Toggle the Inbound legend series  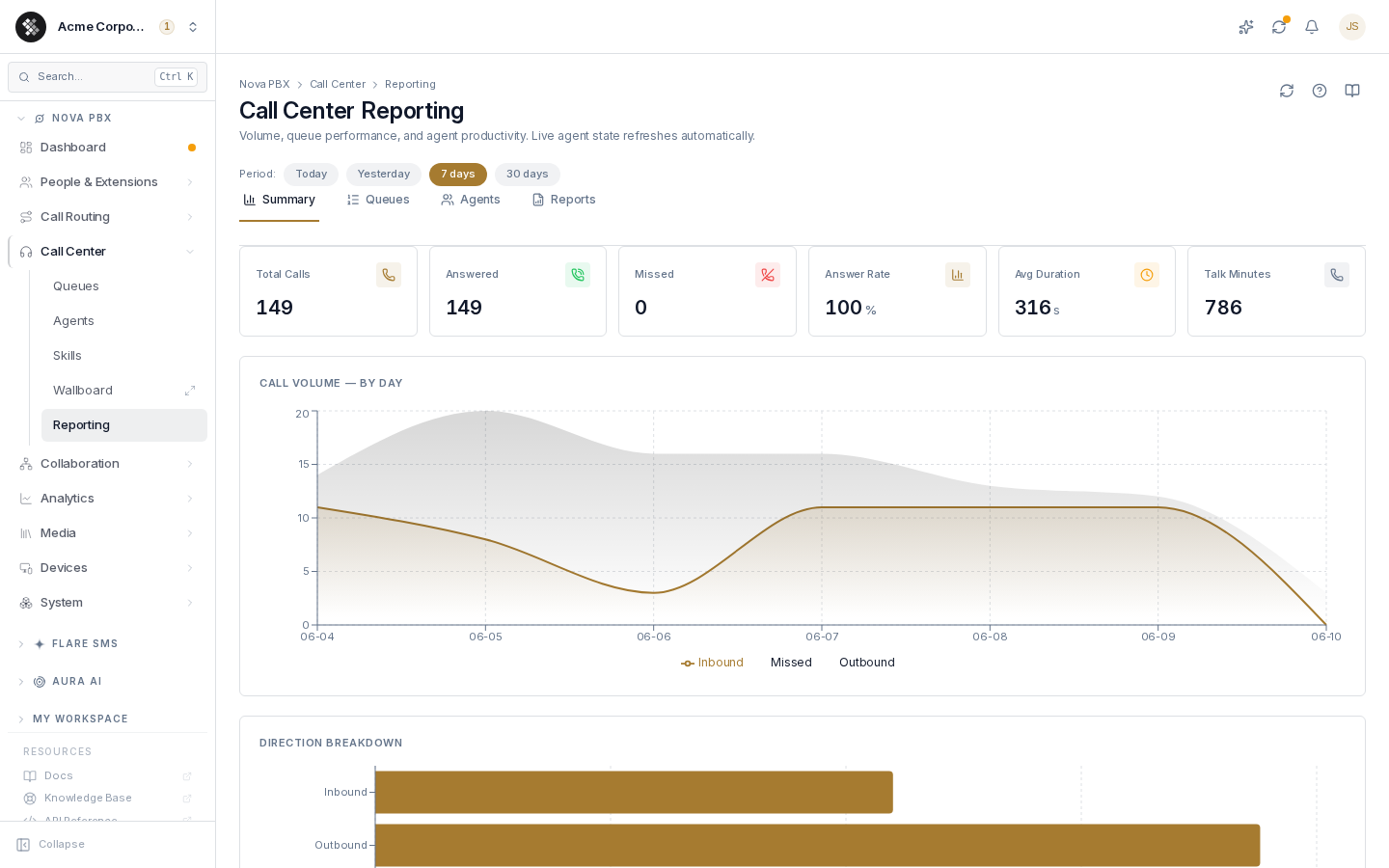[712, 663]
